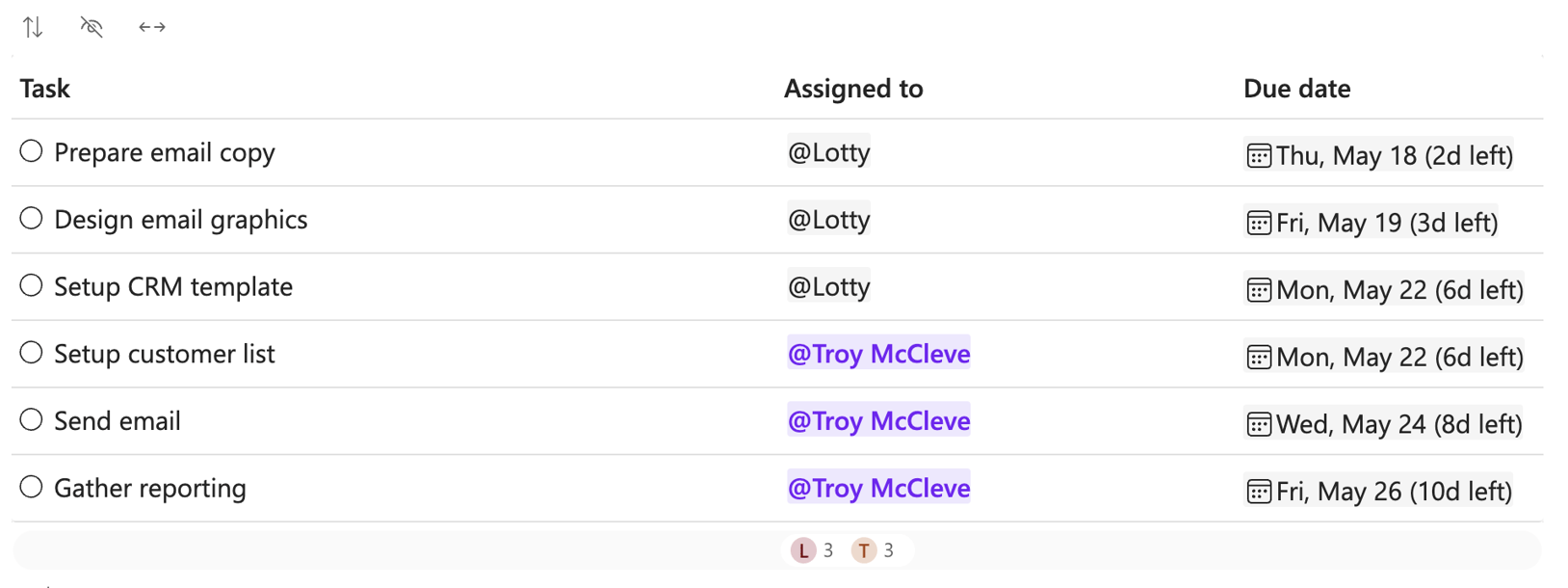Click the L avatar in summary row

tap(803, 550)
